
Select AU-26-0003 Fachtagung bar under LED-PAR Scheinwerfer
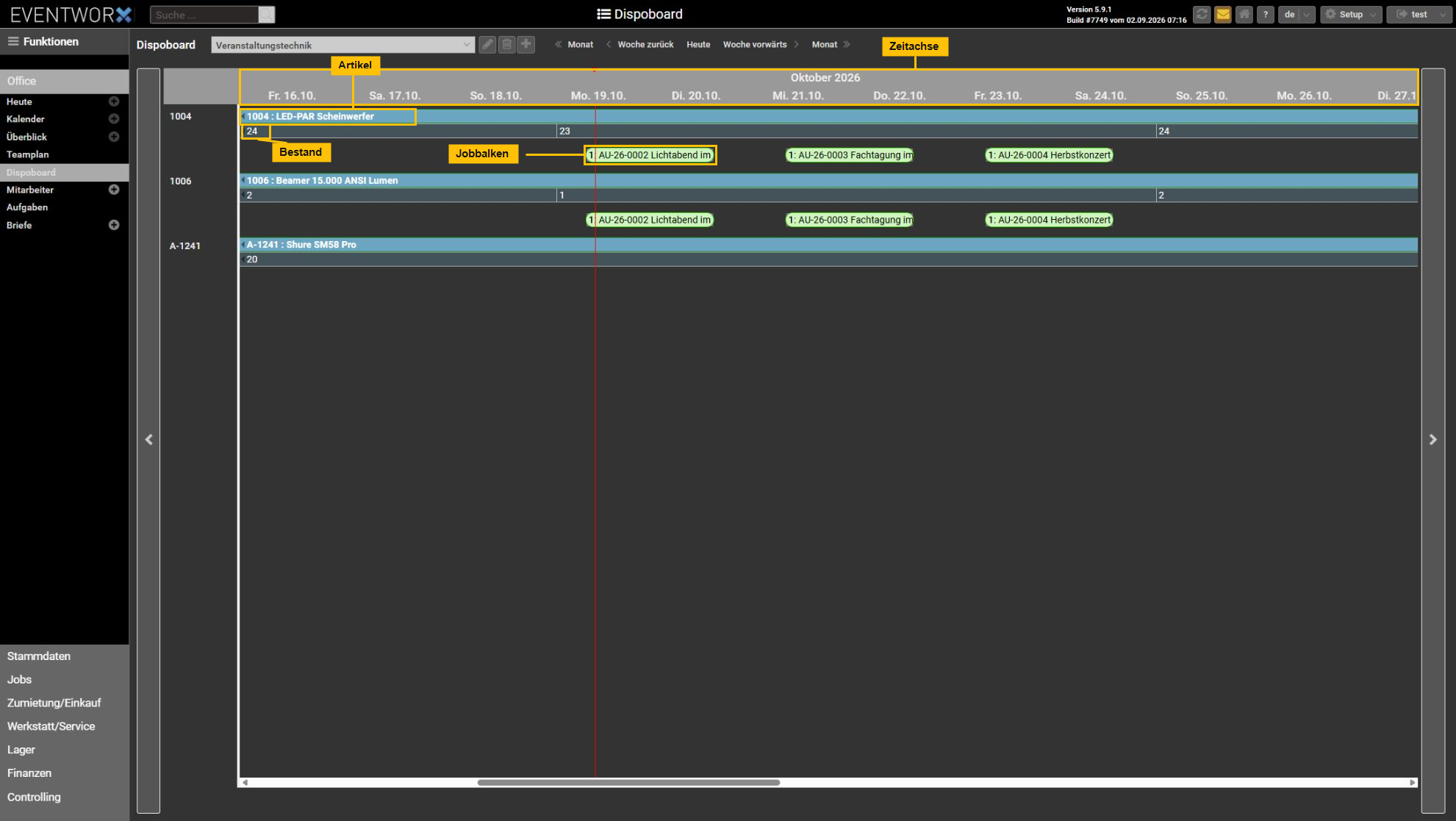click(x=850, y=155)
